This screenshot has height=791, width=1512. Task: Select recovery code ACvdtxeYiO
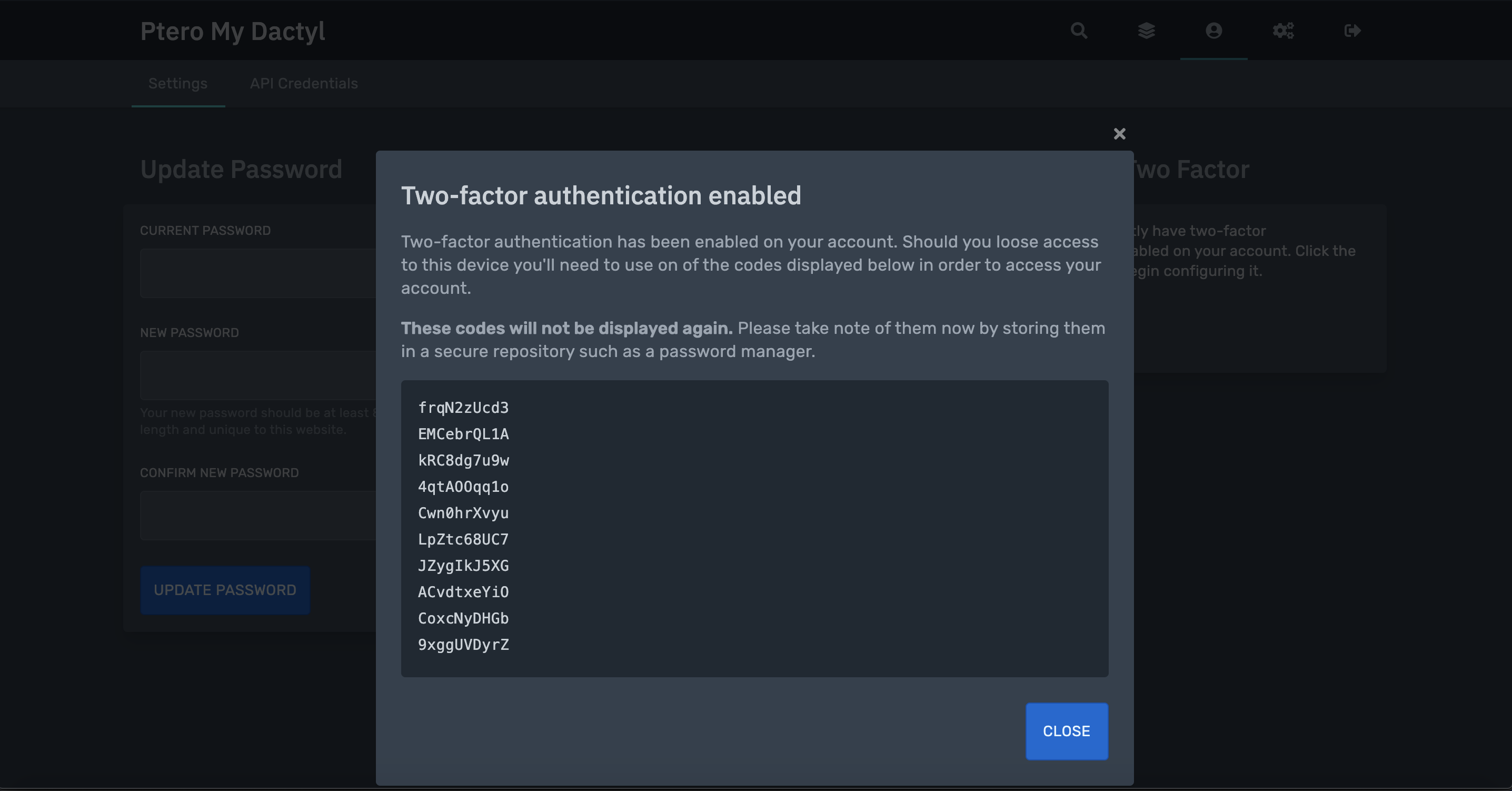(463, 592)
